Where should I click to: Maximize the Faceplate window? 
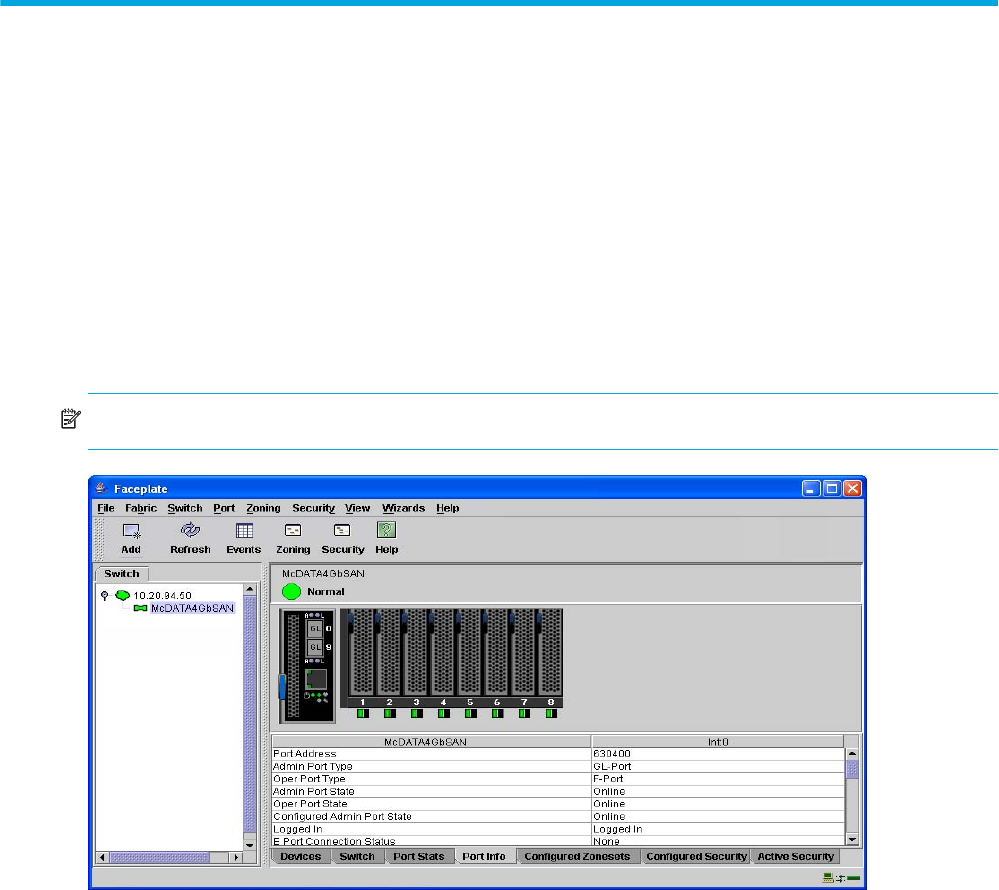click(831, 489)
